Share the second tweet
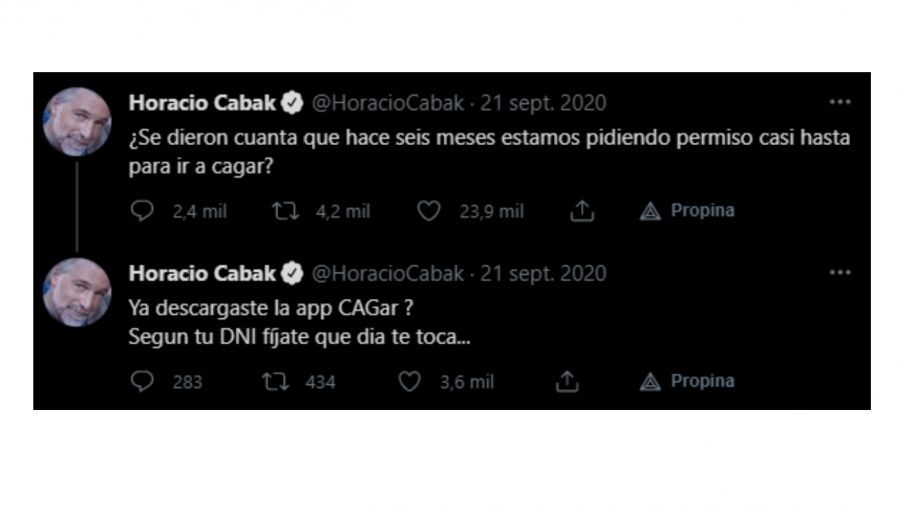This screenshot has height=505, width=900. 567,381
